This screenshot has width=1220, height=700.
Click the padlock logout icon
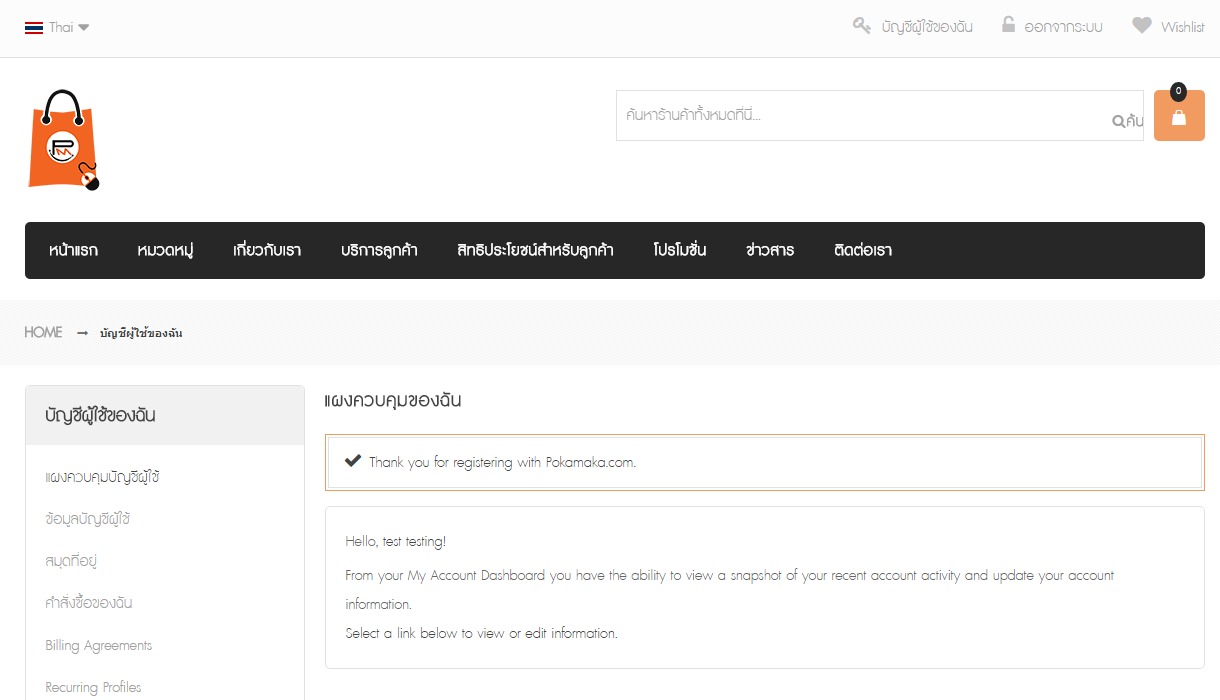(x=1009, y=25)
